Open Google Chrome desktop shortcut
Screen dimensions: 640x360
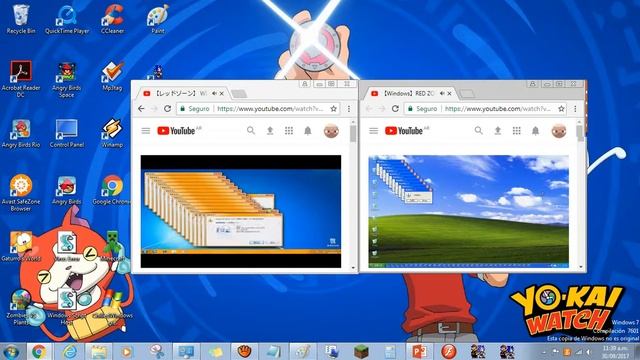(111, 190)
